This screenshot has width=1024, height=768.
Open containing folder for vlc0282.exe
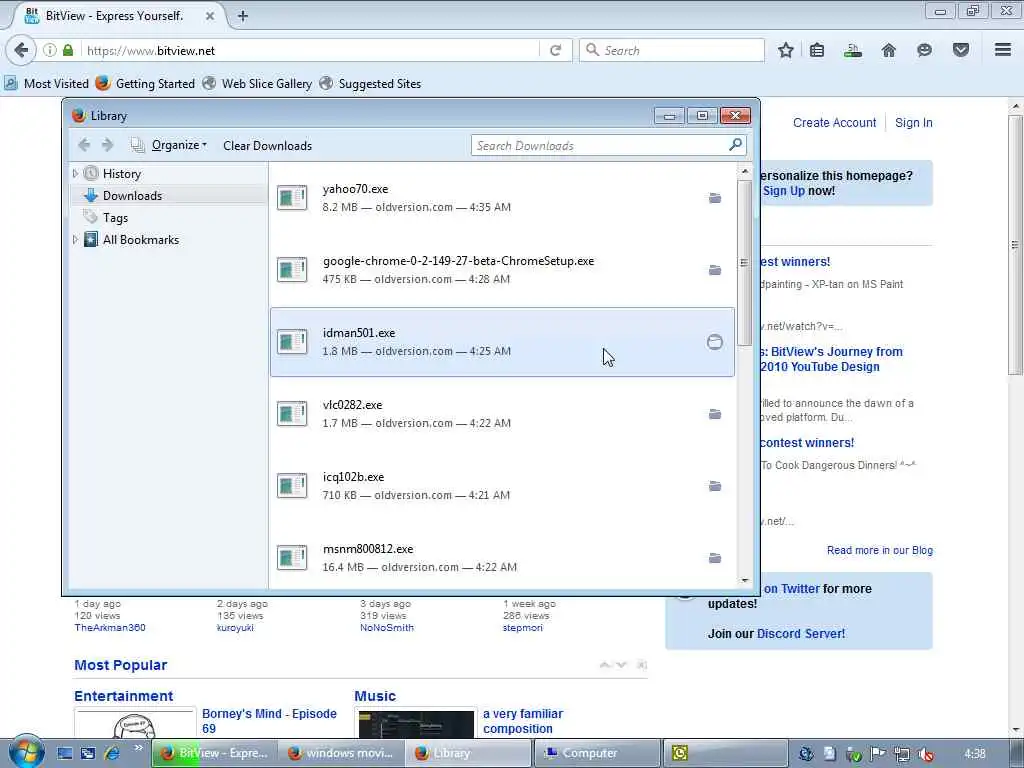(x=715, y=414)
